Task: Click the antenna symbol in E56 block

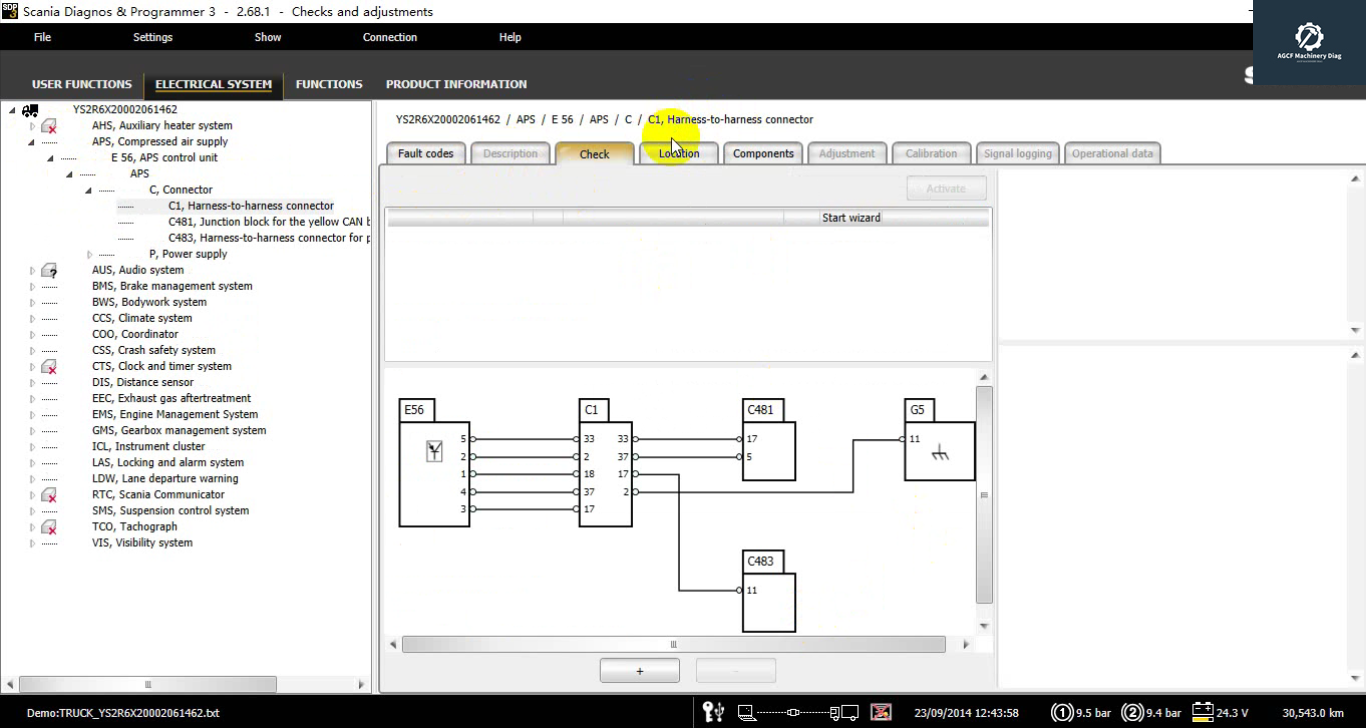Action: coord(434,451)
